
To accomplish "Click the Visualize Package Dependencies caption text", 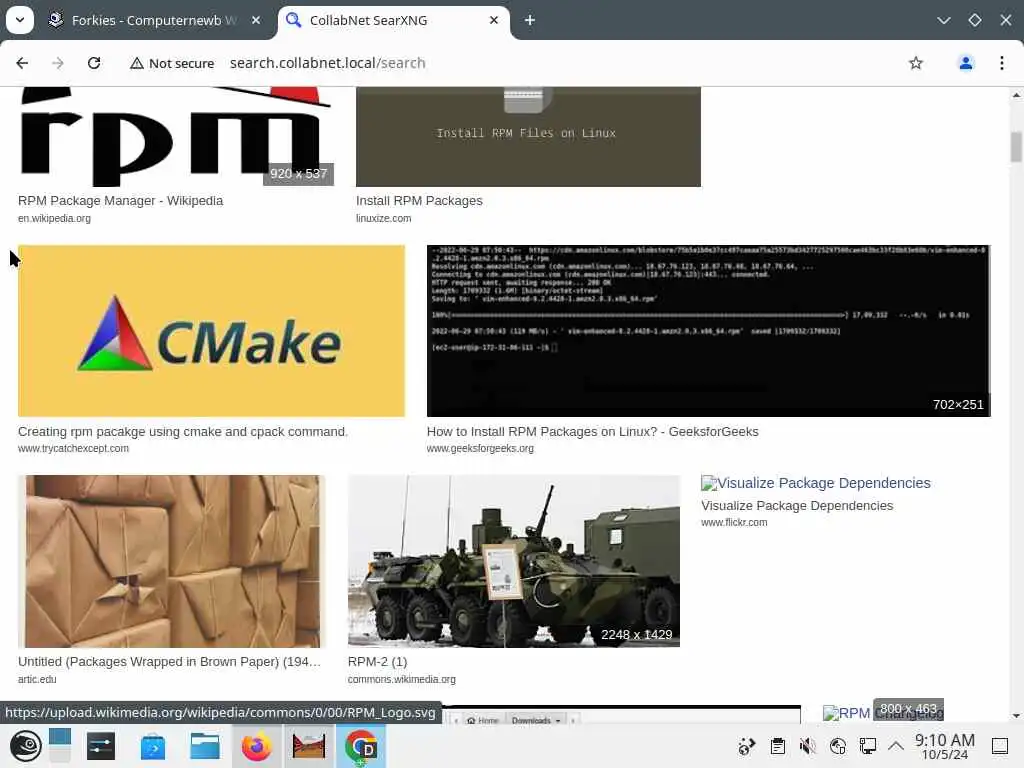I will click(797, 505).
